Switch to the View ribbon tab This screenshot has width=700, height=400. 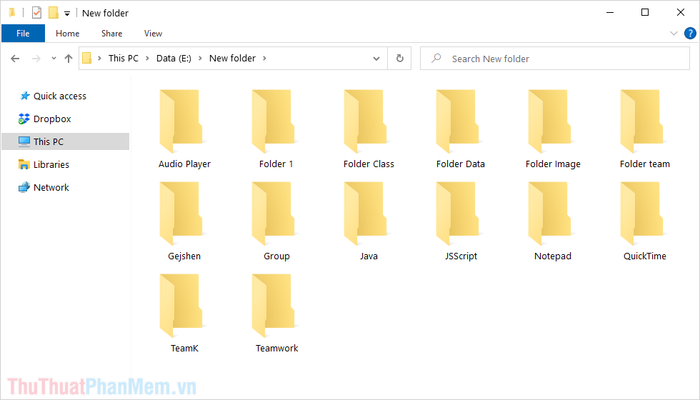(x=153, y=33)
